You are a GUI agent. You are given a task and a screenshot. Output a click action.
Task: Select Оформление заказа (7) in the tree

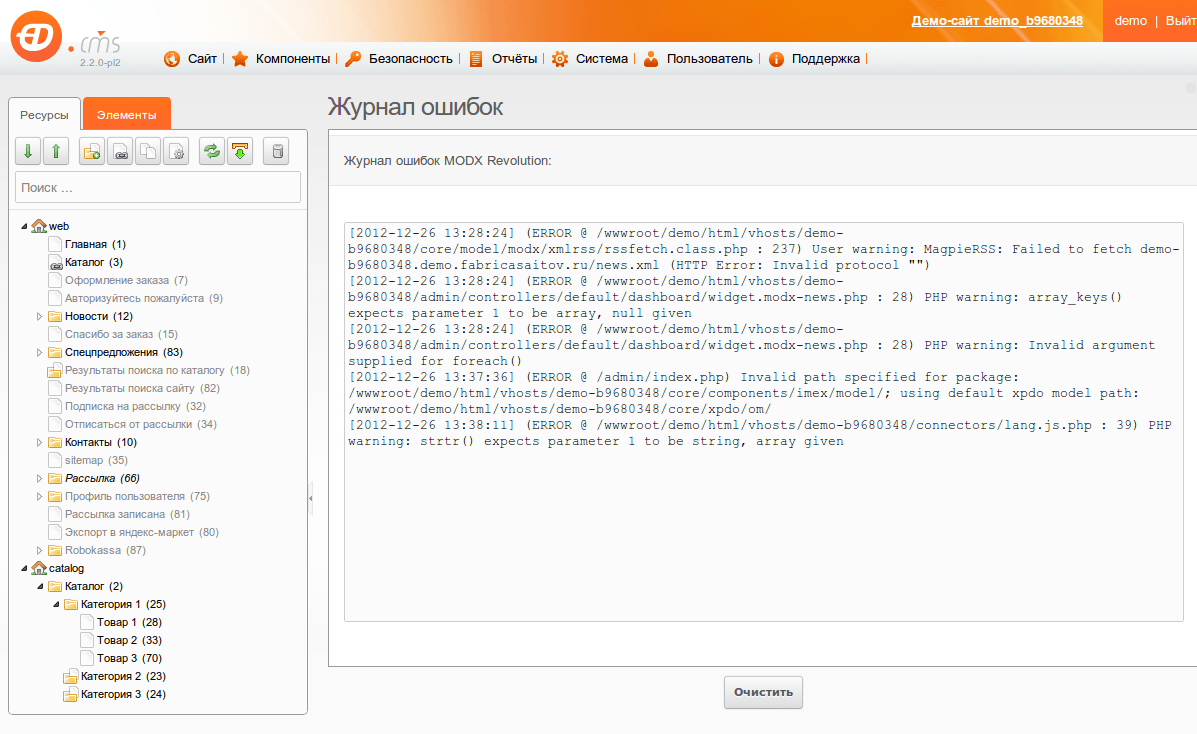coord(126,280)
